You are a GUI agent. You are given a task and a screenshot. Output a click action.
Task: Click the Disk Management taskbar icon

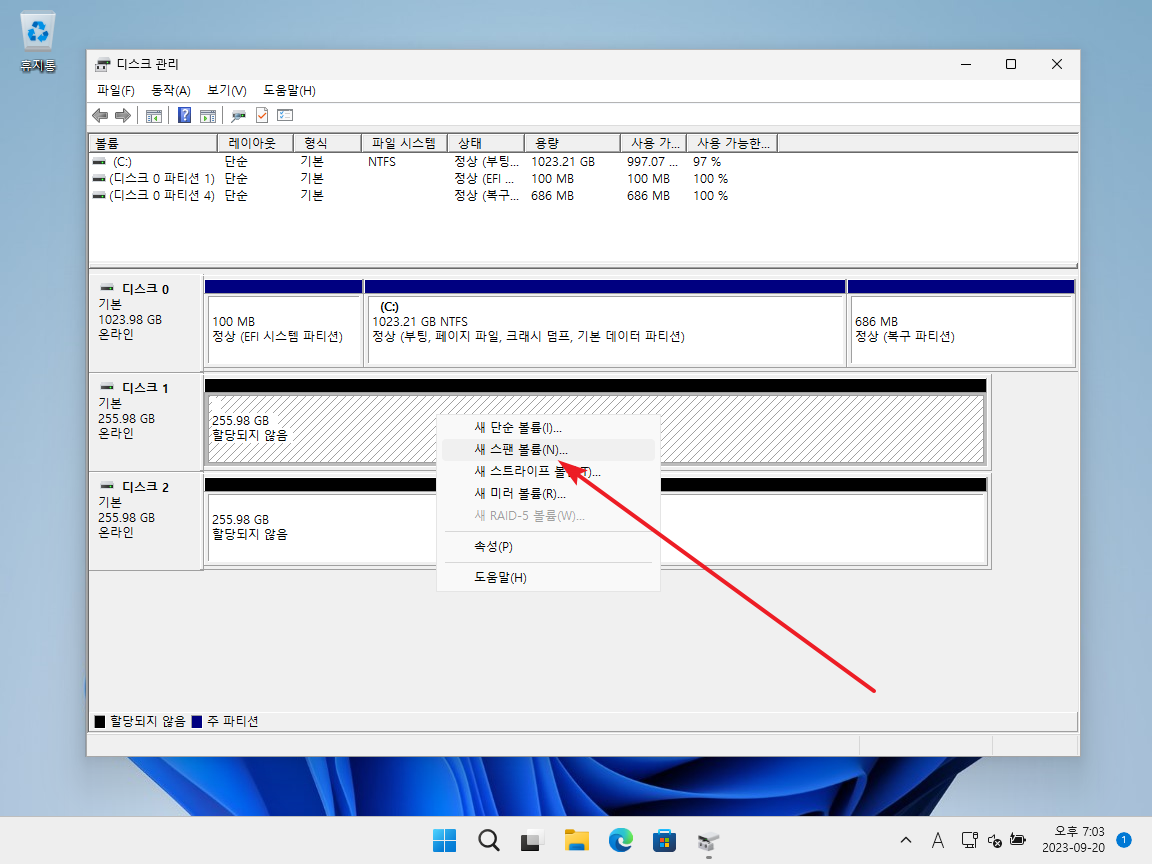click(708, 840)
